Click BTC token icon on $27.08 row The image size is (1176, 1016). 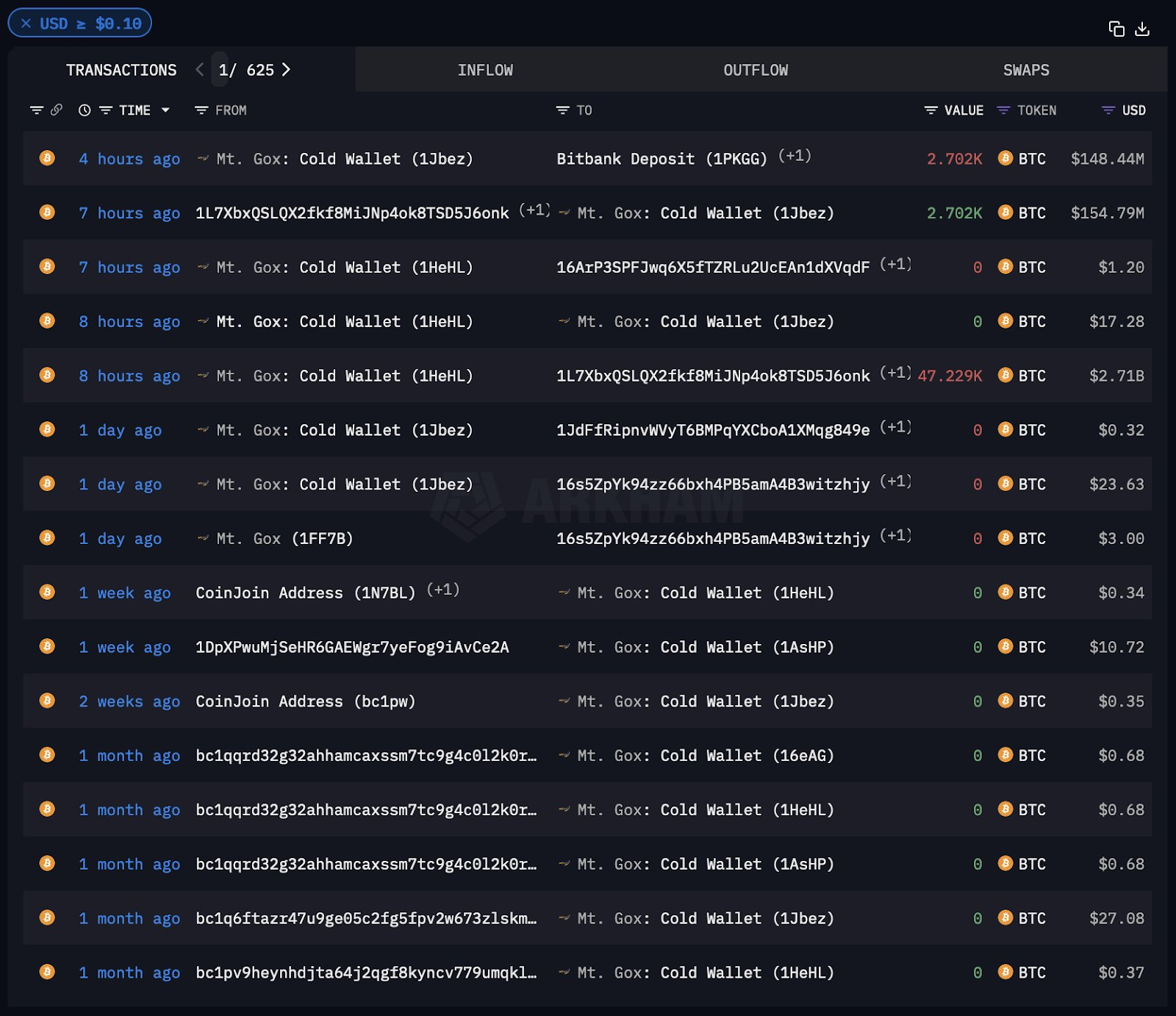tap(1005, 917)
